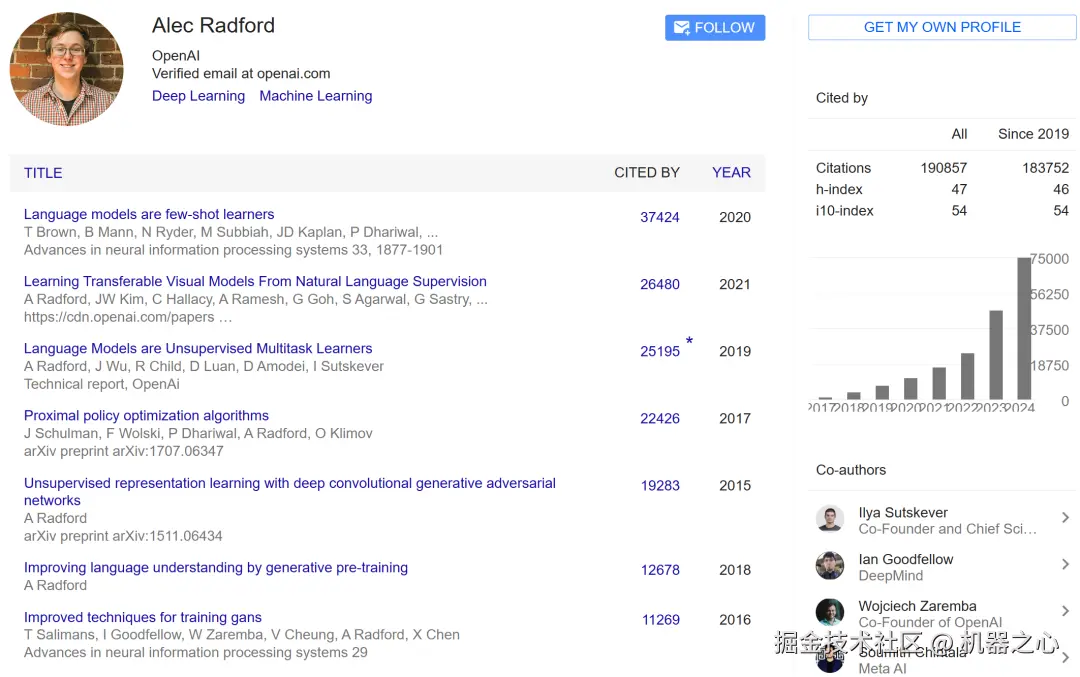Click GET MY OWN PROFILE button
The image size is (1080, 677).
[942, 28]
